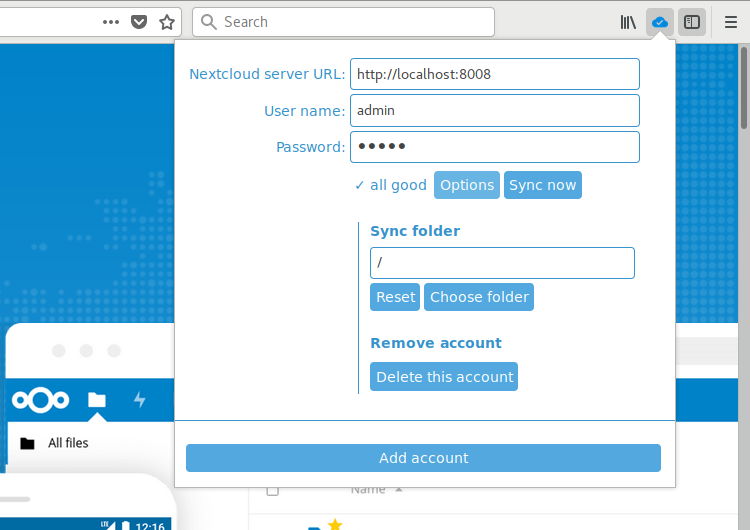
Task: Open the Firefox hamburger menu
Action: (730, 22)
